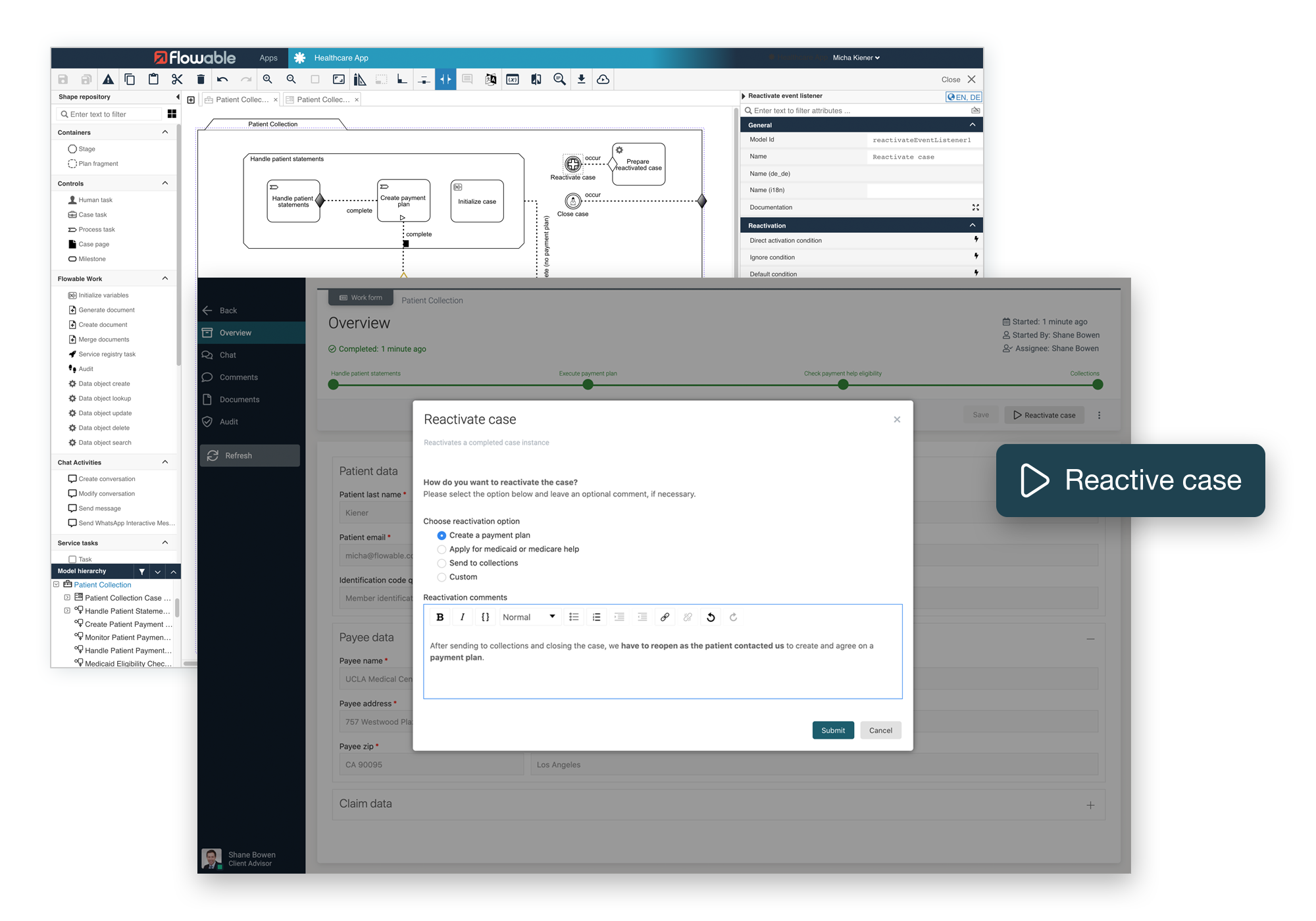
Task: Open the Apps menu
Action: click(268, 58)
